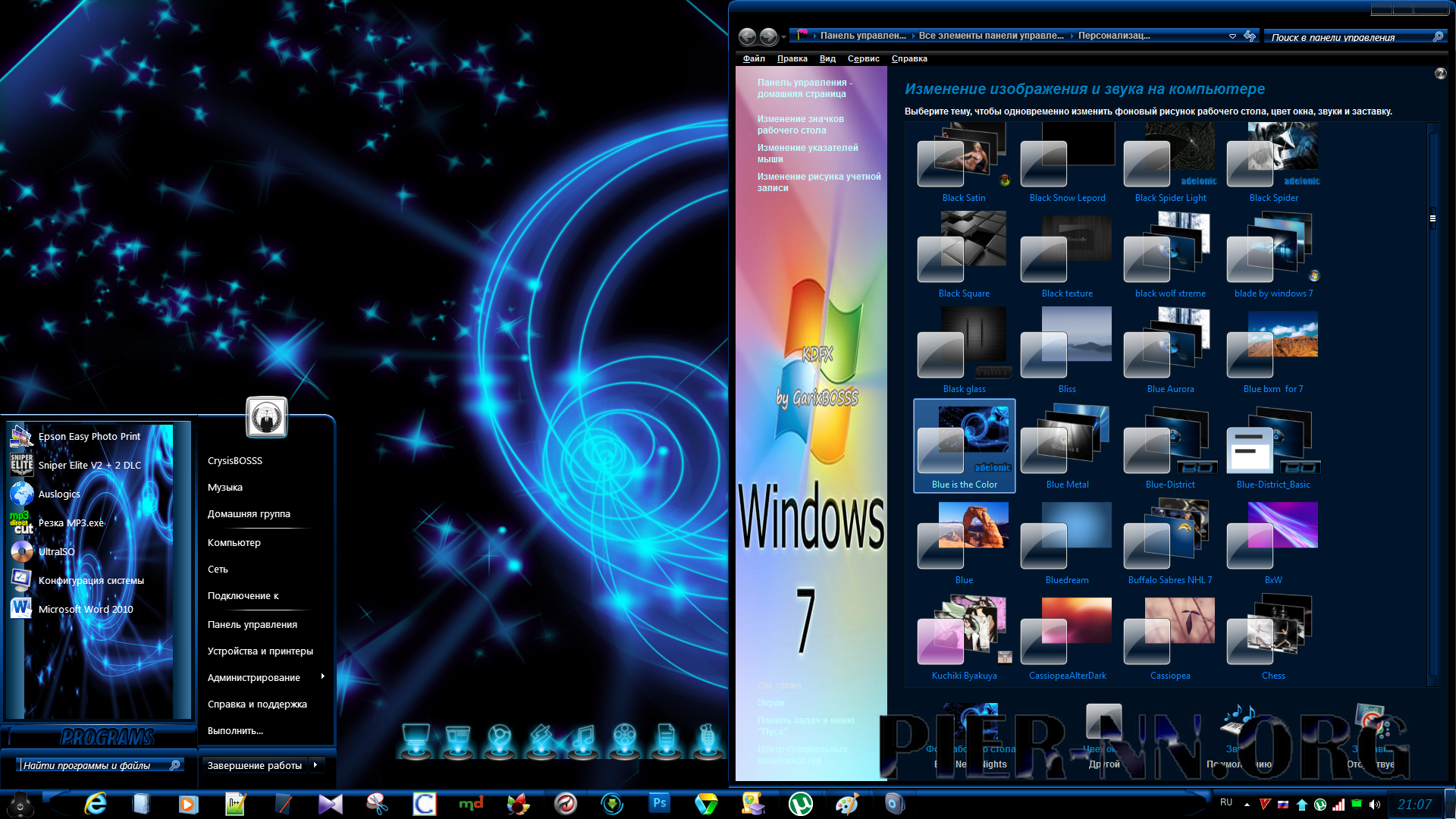Select the Blue-District theme

tap(1170, 447)
